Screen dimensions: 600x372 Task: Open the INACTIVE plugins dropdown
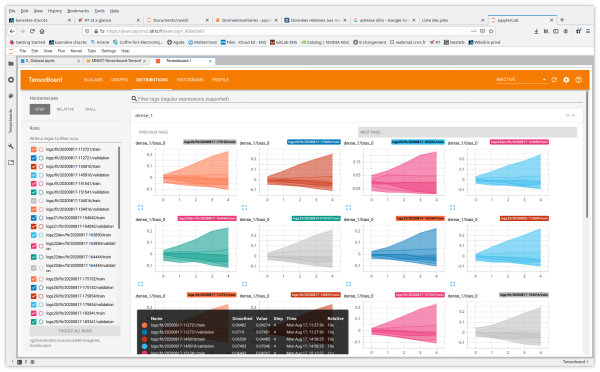[521, 80]
